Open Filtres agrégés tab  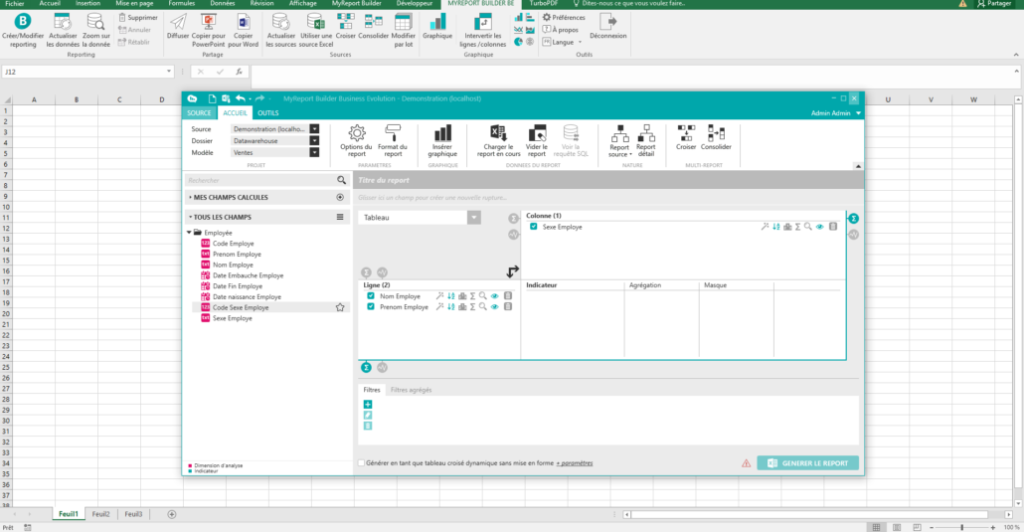tap(411, 390)
